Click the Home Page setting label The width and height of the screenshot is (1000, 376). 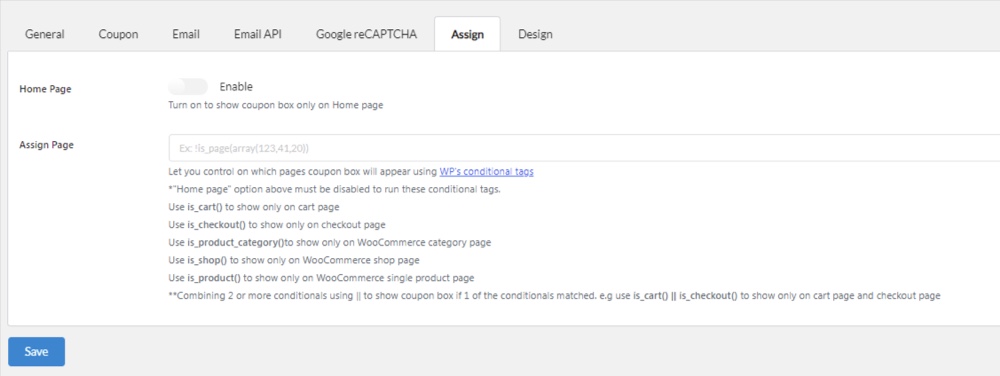click(x=45, y=89)
